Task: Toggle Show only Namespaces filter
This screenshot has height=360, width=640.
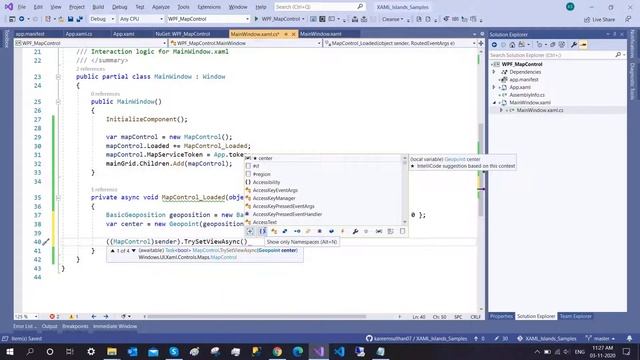Action: tap(262, 231)
